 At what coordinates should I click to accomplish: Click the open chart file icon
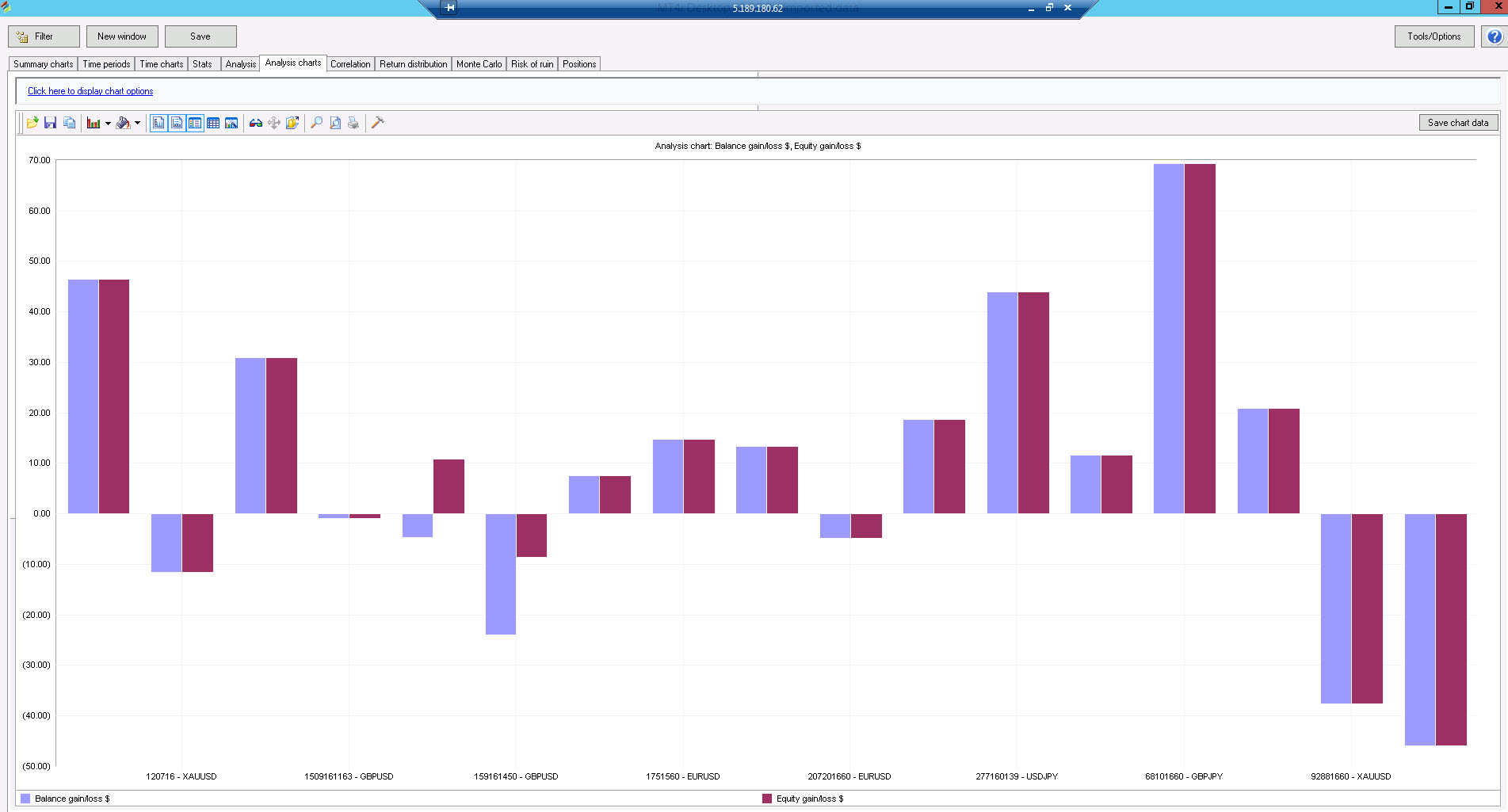click(x=32, y=123)
